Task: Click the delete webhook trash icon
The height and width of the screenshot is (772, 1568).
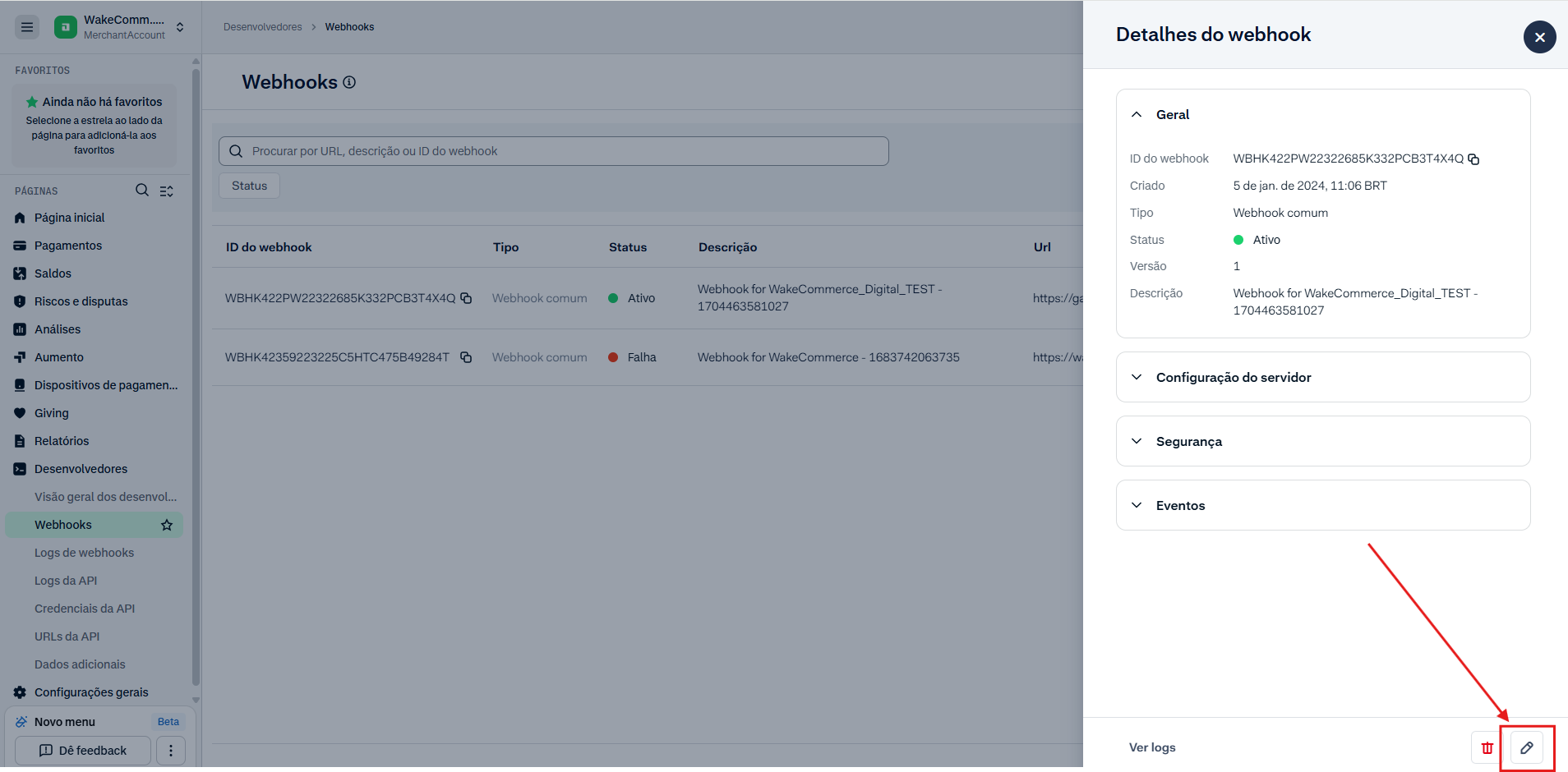Action: point(1487,747)
